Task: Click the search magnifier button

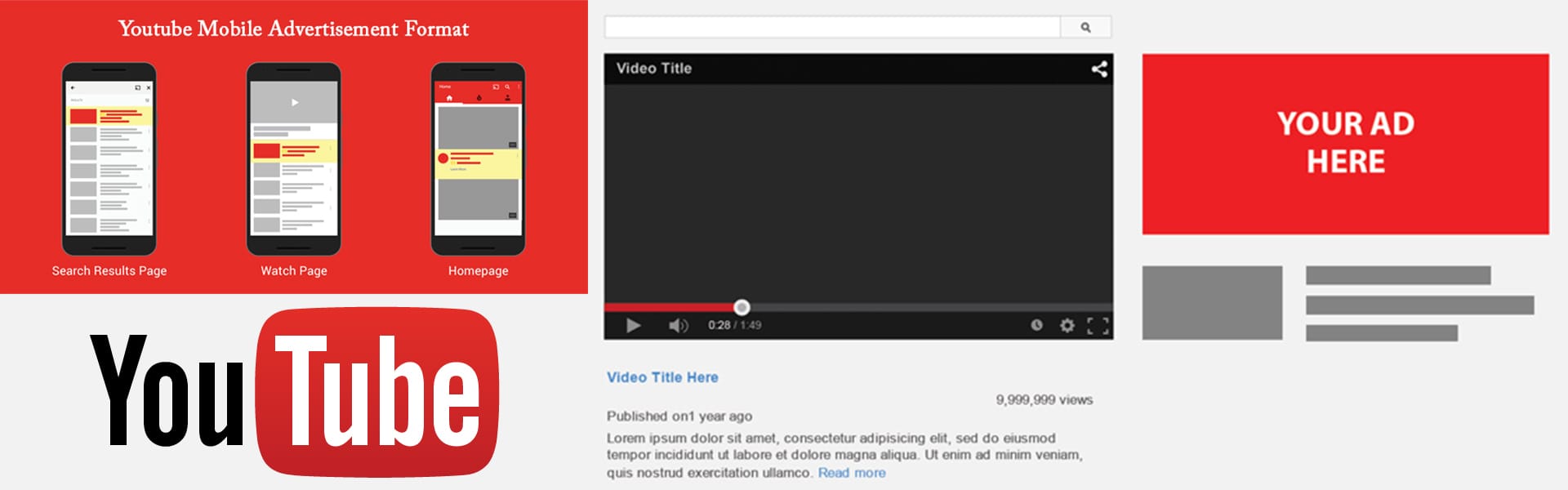Action: click(x=1085, y=27)
